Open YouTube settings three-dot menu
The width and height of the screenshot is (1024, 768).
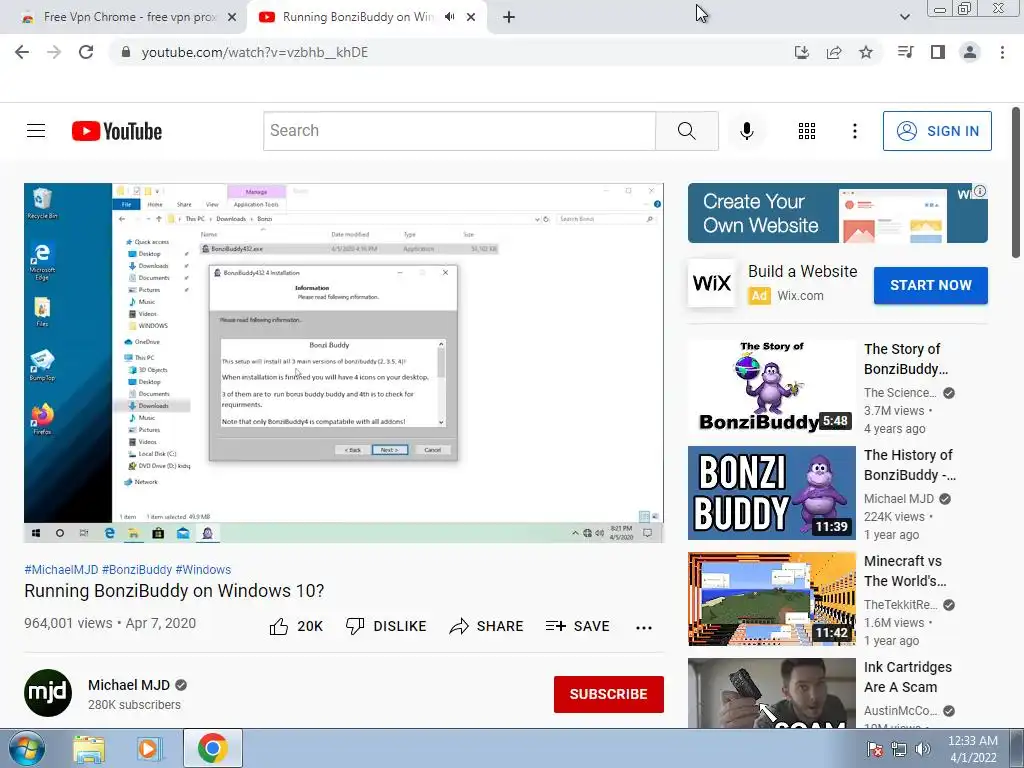854,131
